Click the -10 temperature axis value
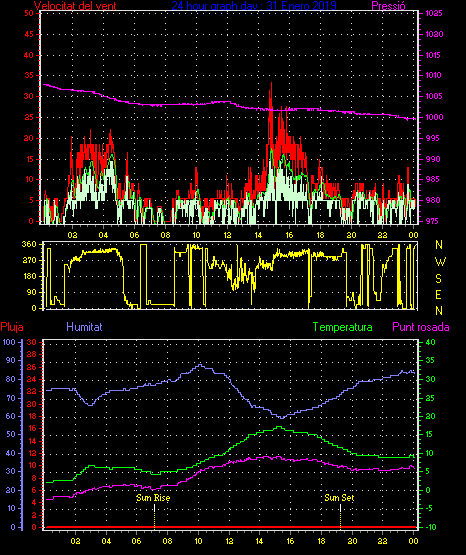 pyautogui.click(x=430, y=527)
